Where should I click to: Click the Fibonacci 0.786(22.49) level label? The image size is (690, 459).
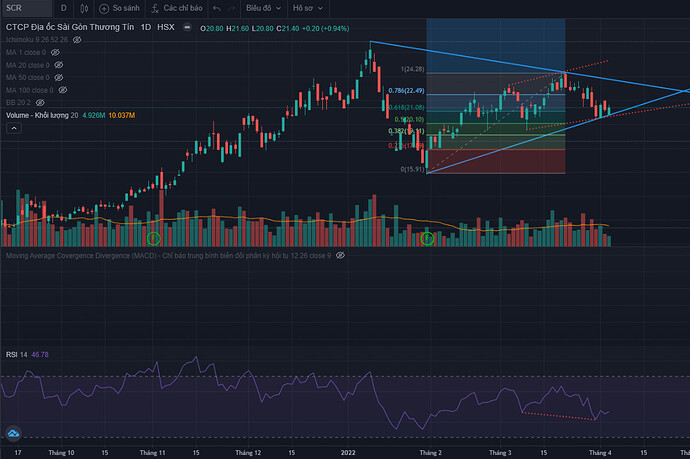coord(406,91)
